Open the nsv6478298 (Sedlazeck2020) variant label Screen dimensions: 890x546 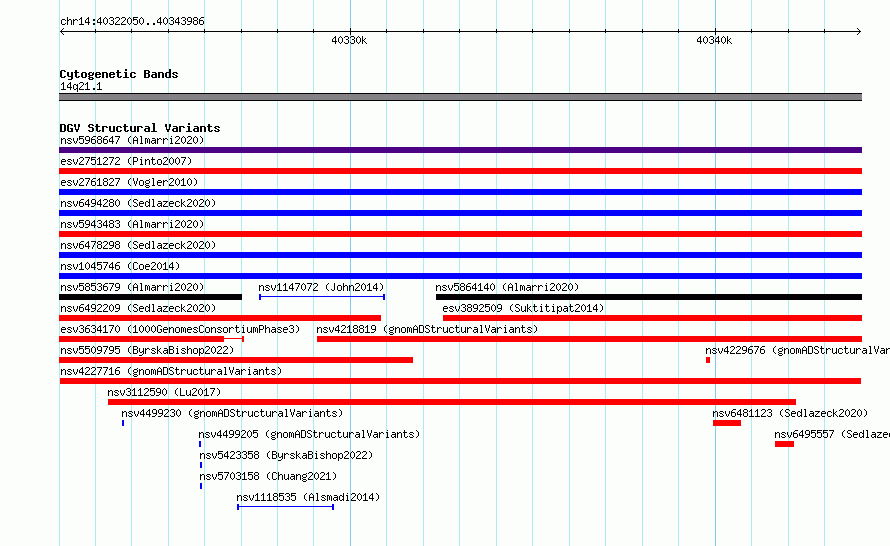pos(138,245)
